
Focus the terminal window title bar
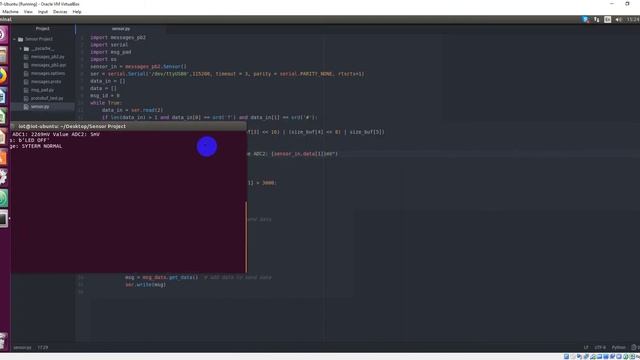click(x=128, y=126)
